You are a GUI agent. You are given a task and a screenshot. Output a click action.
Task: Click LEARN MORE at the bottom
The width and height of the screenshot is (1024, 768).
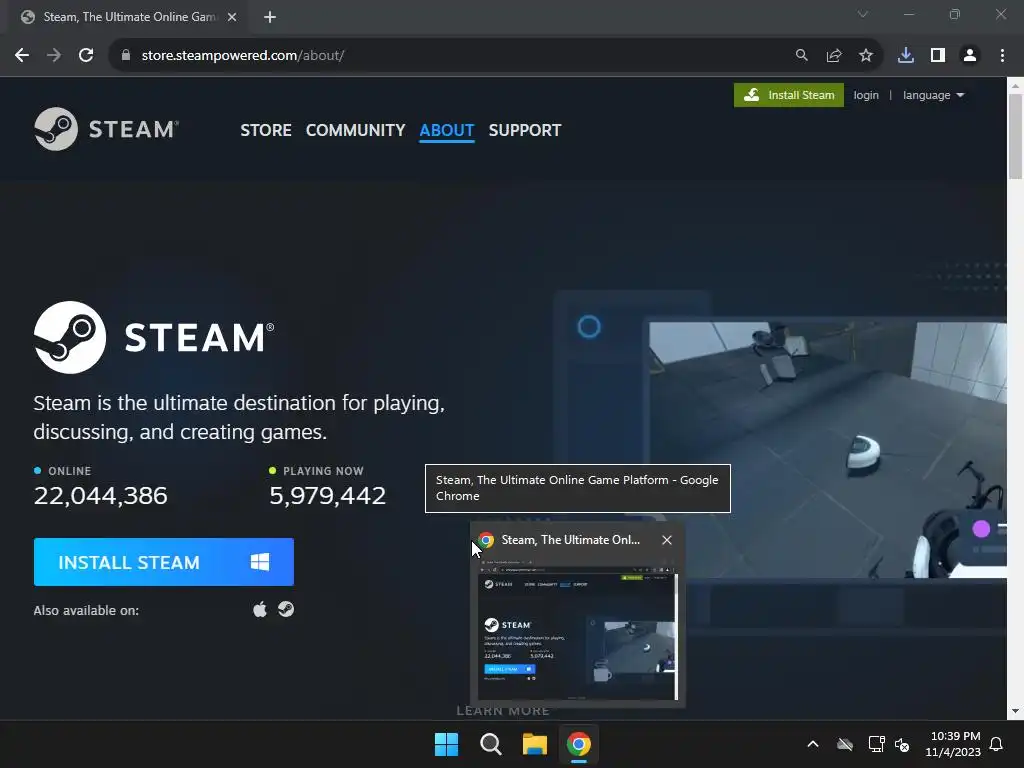click(x=503, y=711)
